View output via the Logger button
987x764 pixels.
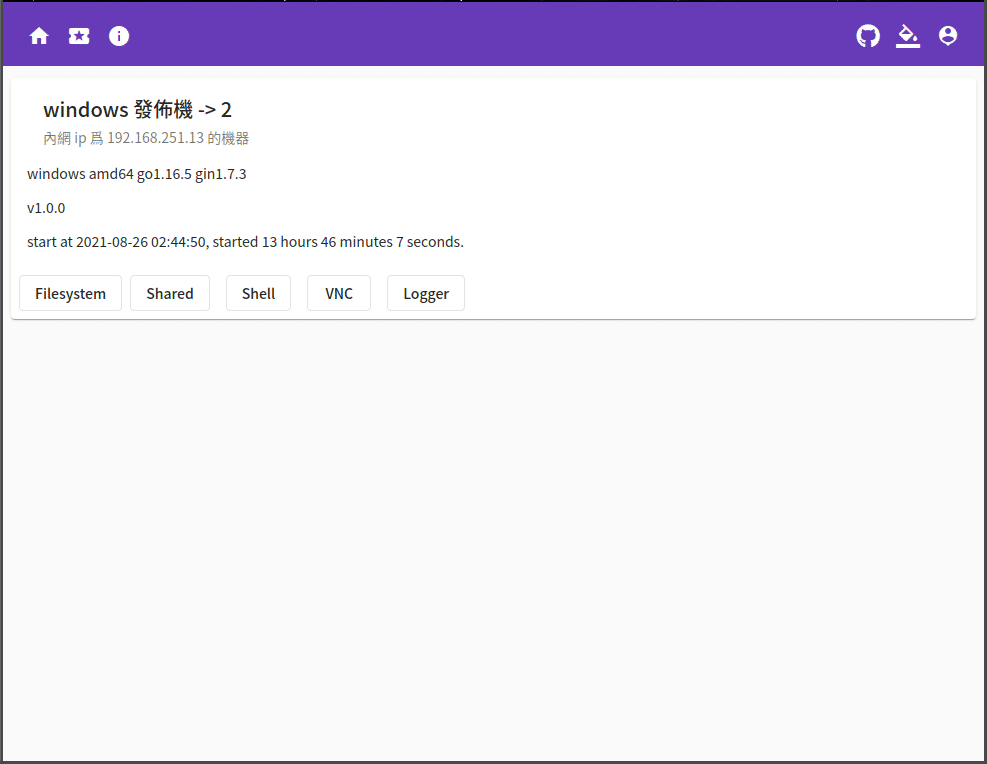click(425, 293)
